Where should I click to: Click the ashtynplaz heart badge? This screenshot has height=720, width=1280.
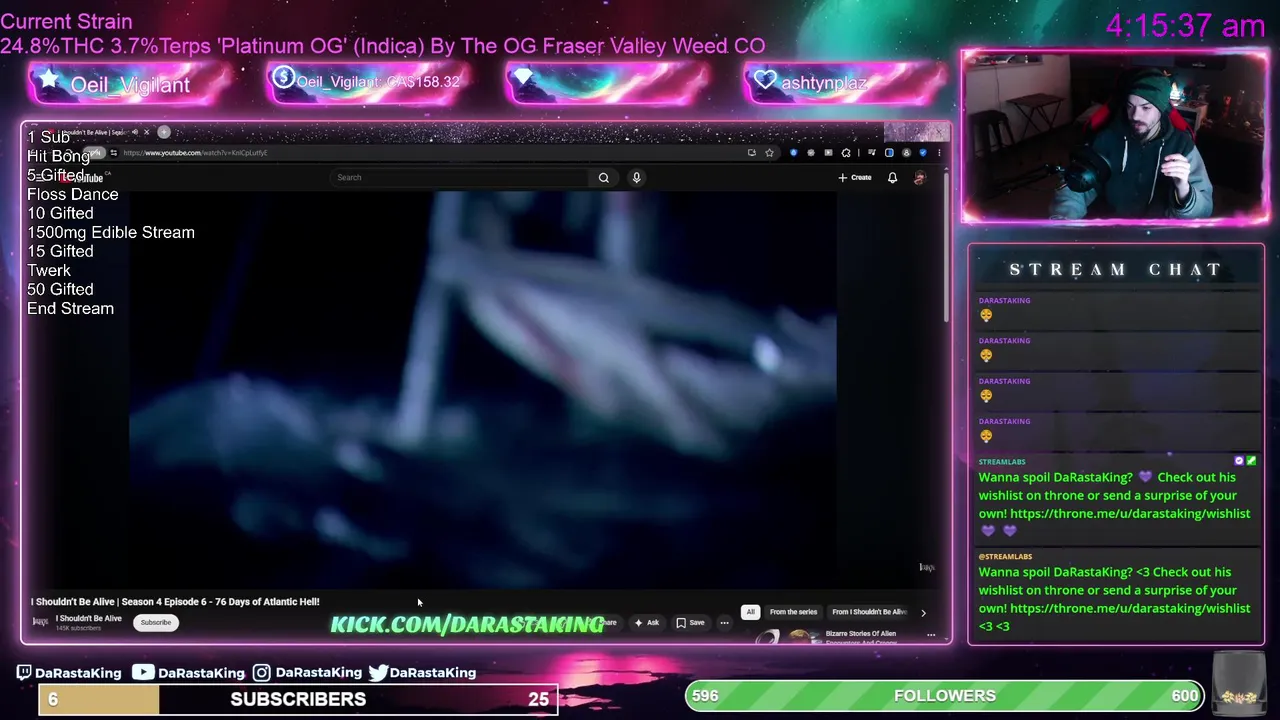846,82
